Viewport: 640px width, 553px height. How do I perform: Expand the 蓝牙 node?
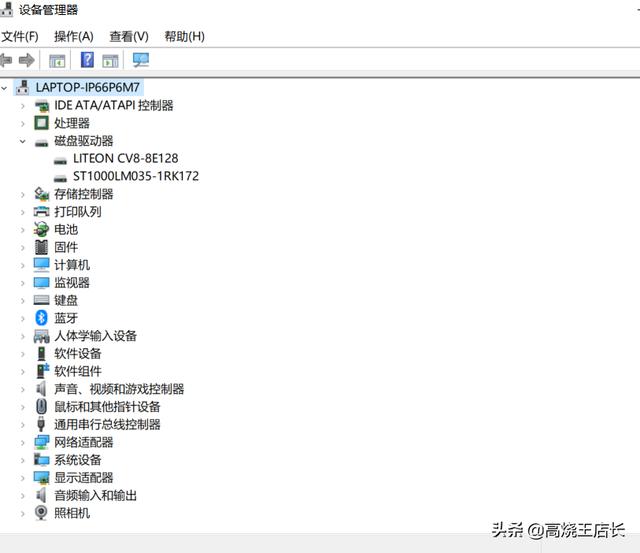coord(23,318)
